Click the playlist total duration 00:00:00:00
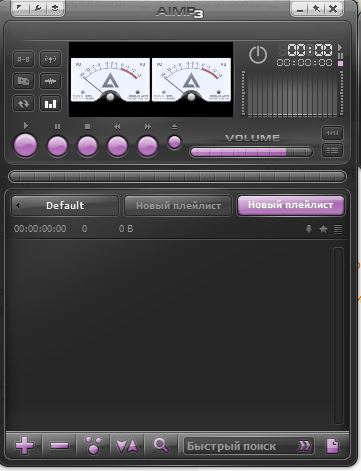 pos(40,229)
